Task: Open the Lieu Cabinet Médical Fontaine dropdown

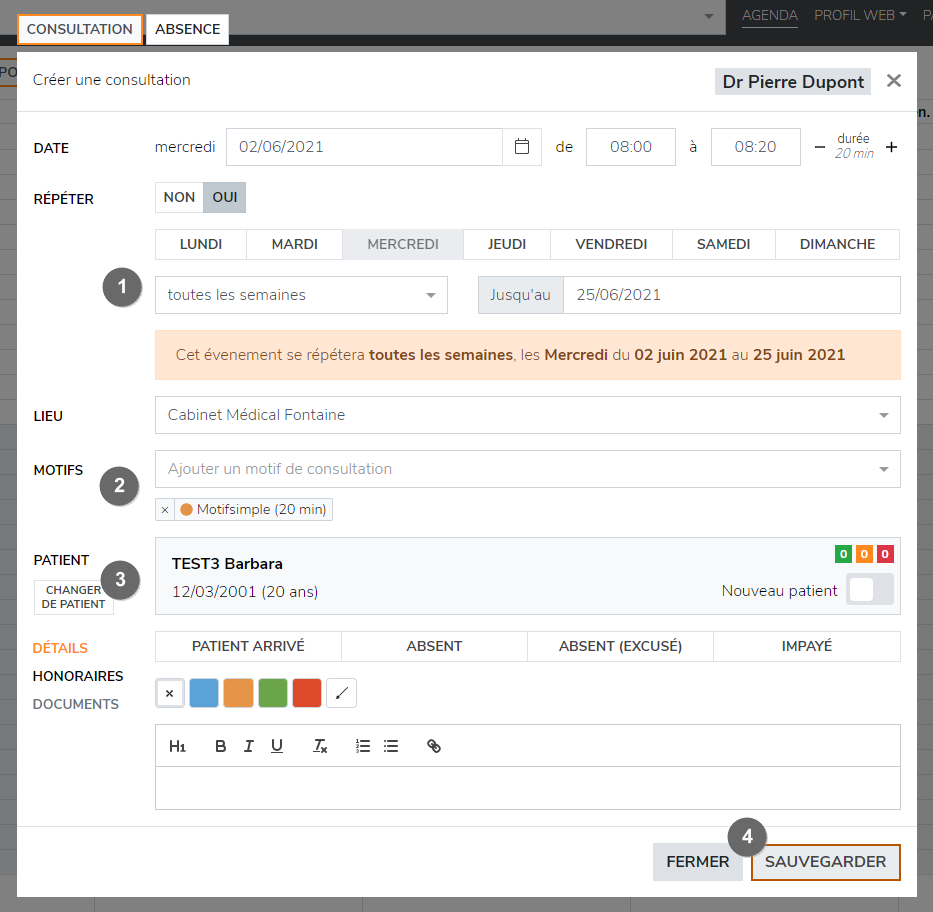Action: [527, 415]
